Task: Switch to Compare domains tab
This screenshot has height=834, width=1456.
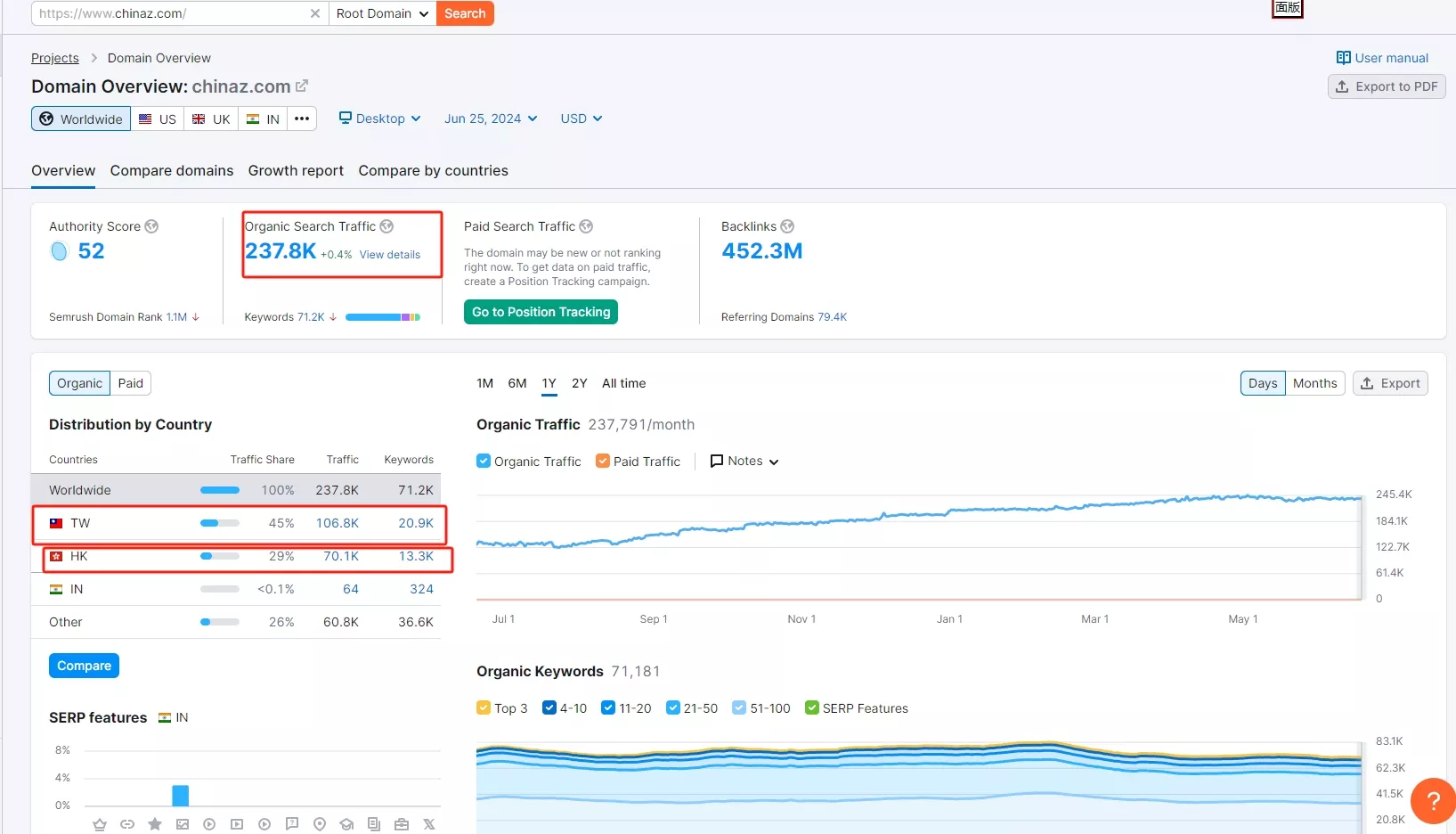Action: click(172, 170)
